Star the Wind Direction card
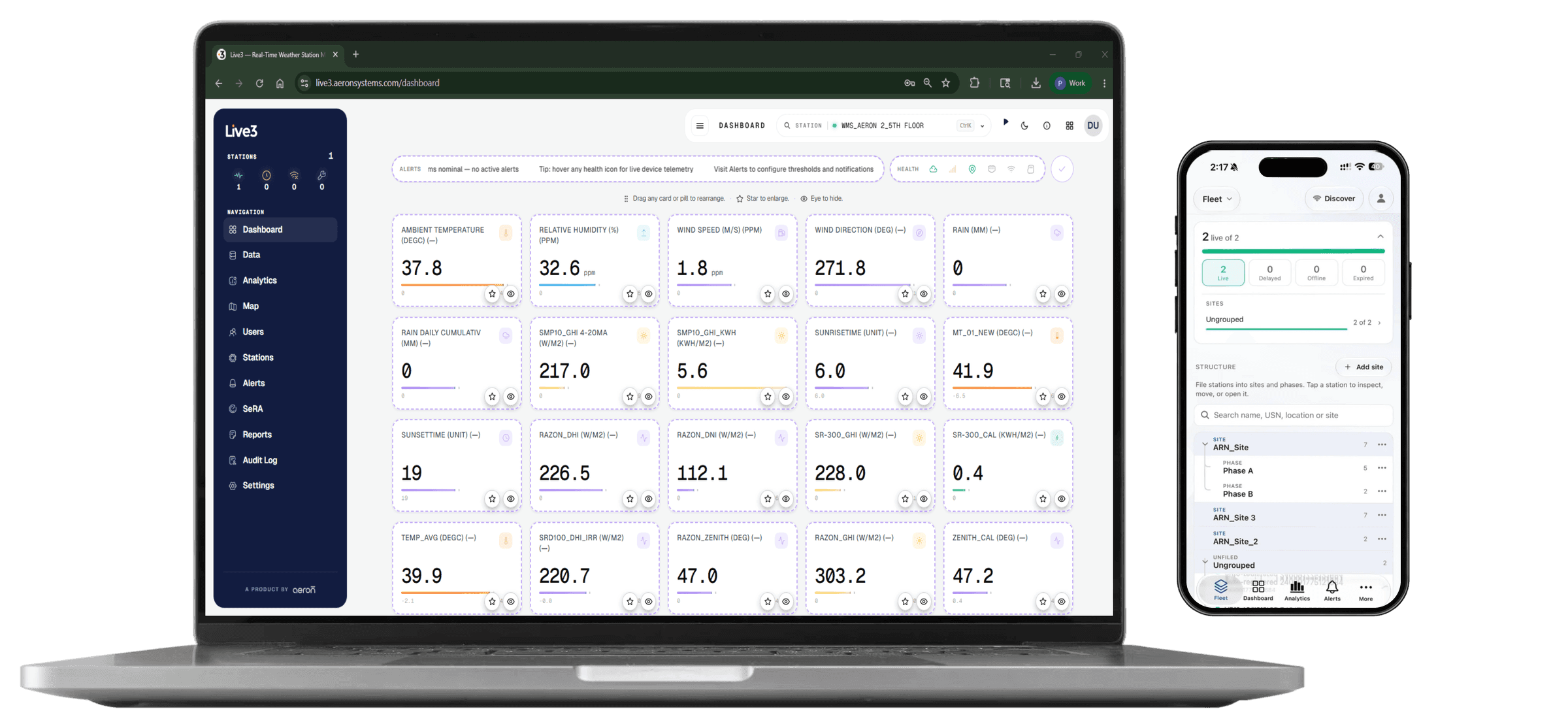1568x728 pixels. pyautogui.click(x=905, y=294)
